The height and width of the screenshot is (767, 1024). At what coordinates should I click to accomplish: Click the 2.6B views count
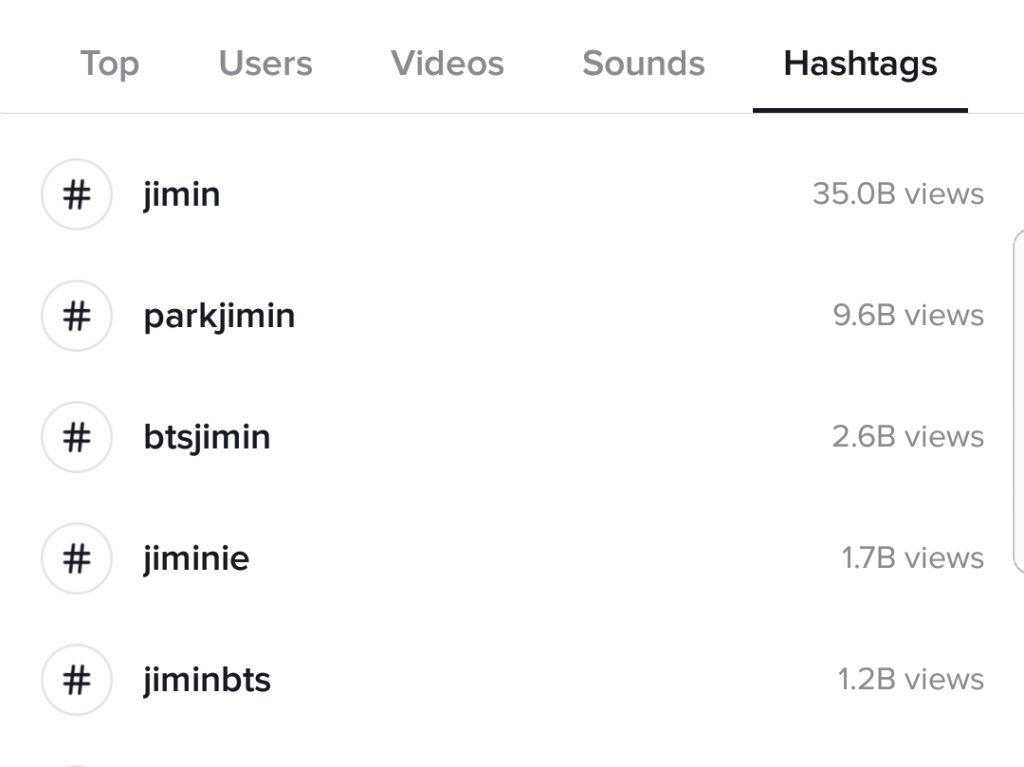[908, 437]
